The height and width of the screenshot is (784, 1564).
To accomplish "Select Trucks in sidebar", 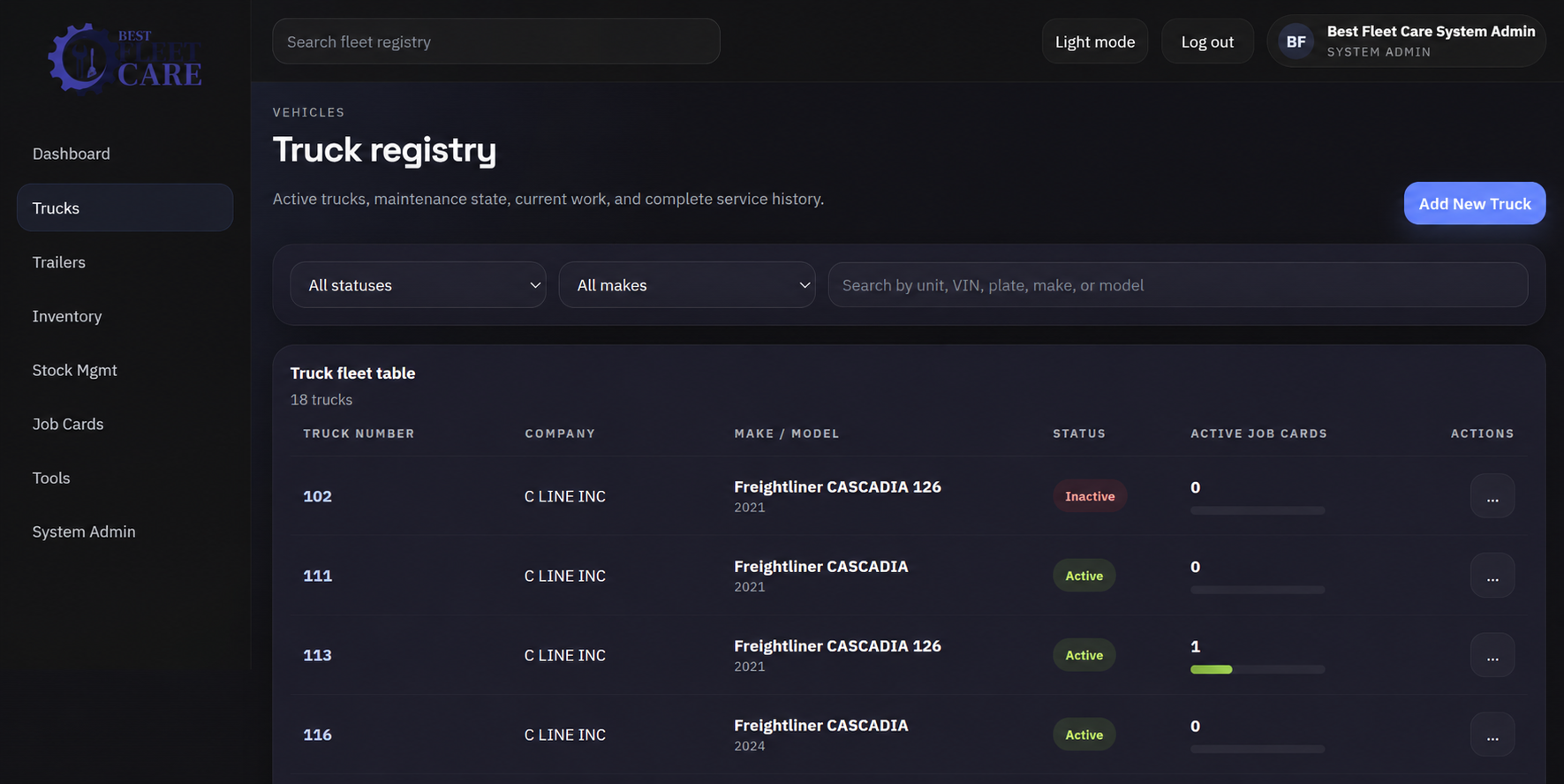I will [x=125, y=207].
